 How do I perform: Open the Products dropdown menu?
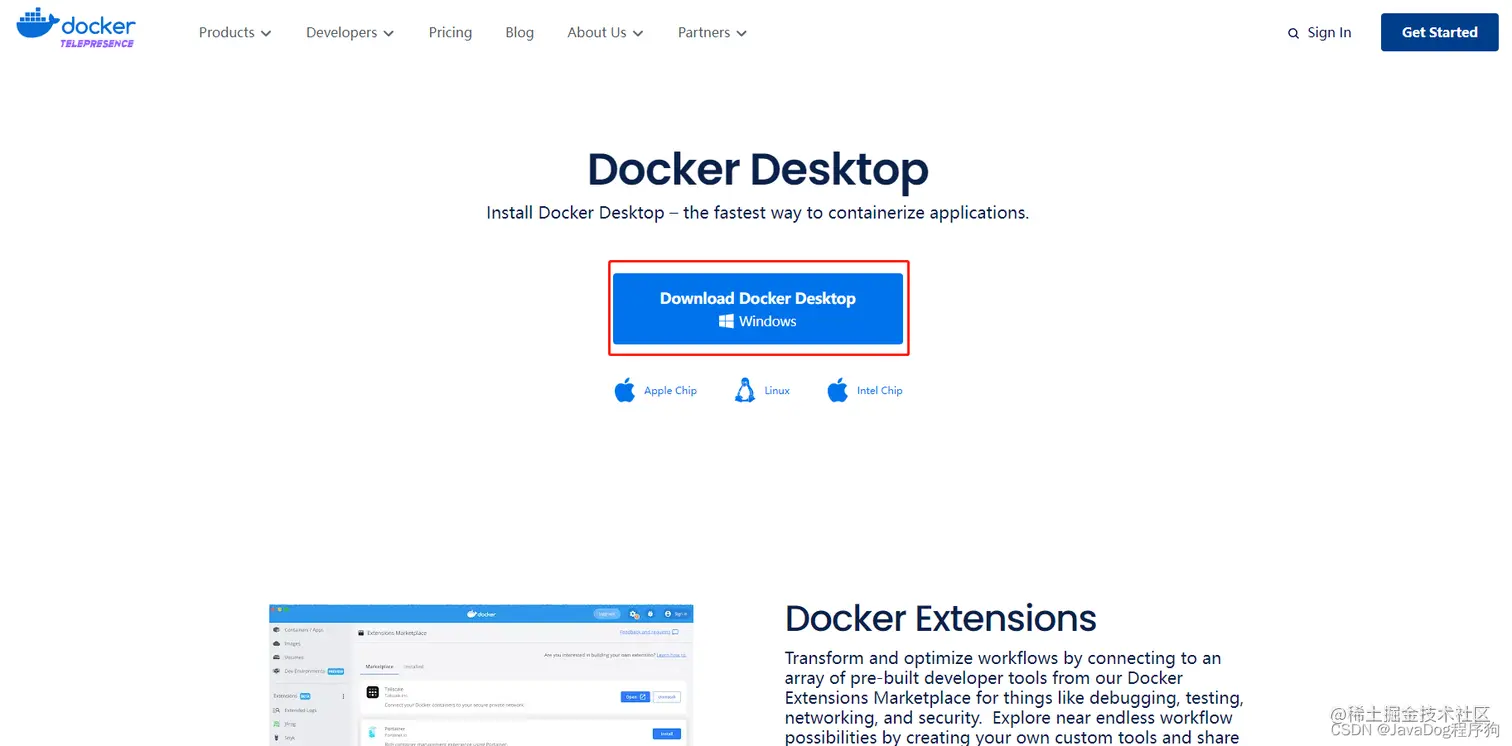[x=235, y=33]
